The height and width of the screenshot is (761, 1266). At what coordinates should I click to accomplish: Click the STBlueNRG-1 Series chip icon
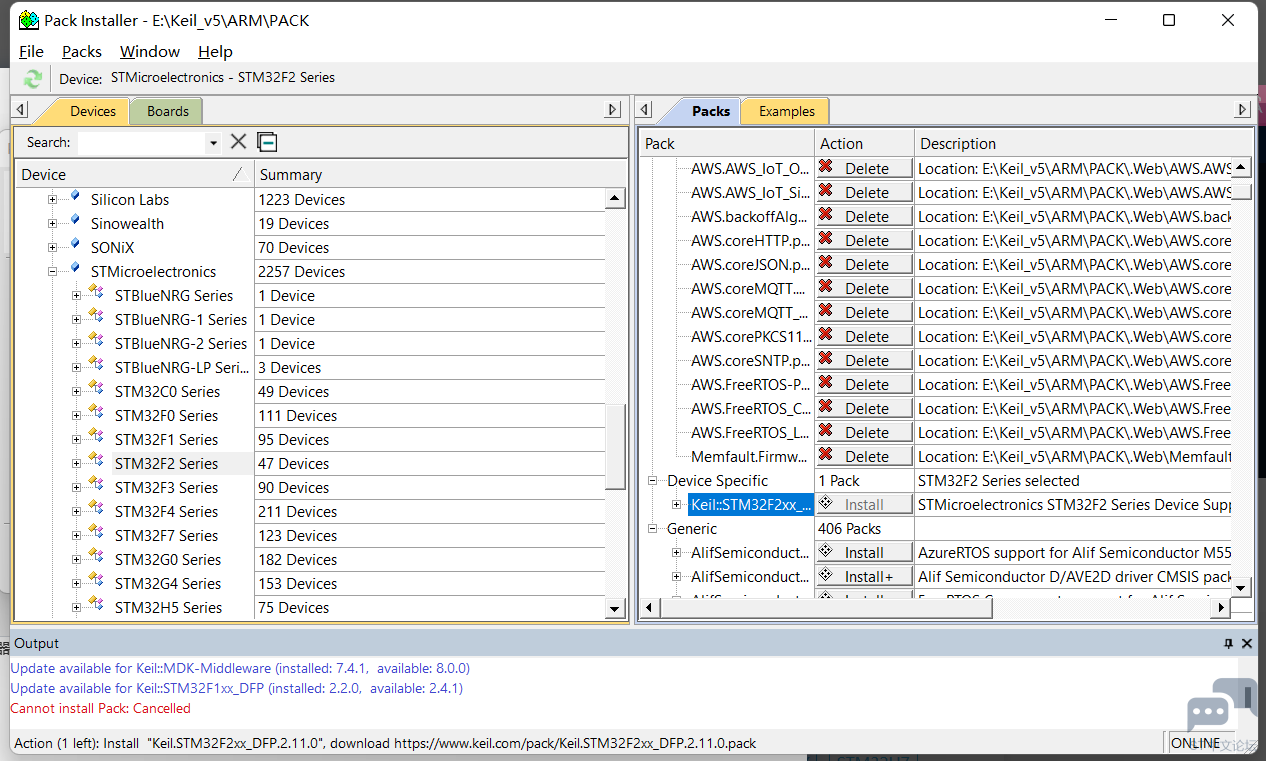pyautogui.click(x=97, y=318)
